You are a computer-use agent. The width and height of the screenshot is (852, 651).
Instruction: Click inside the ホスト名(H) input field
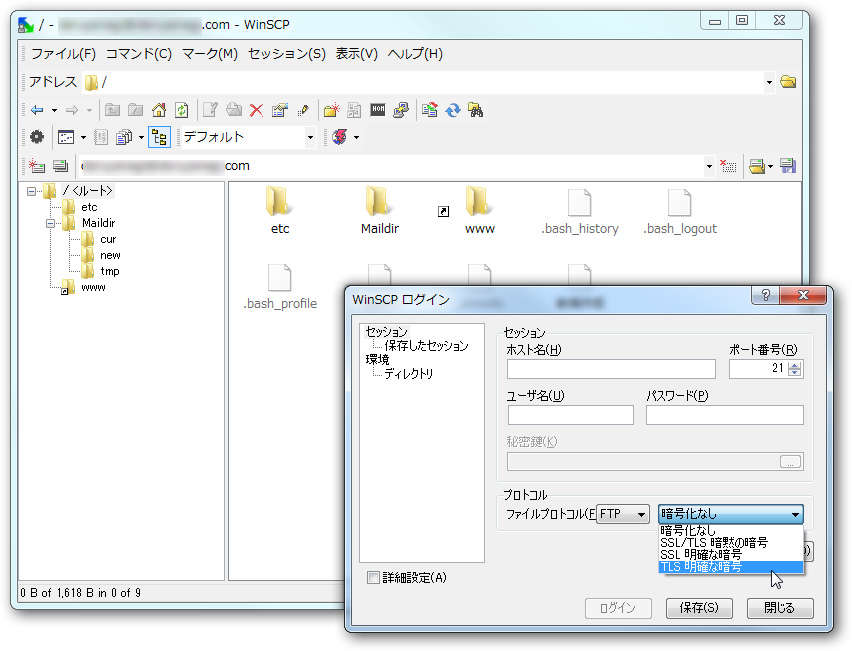(610, 369)
